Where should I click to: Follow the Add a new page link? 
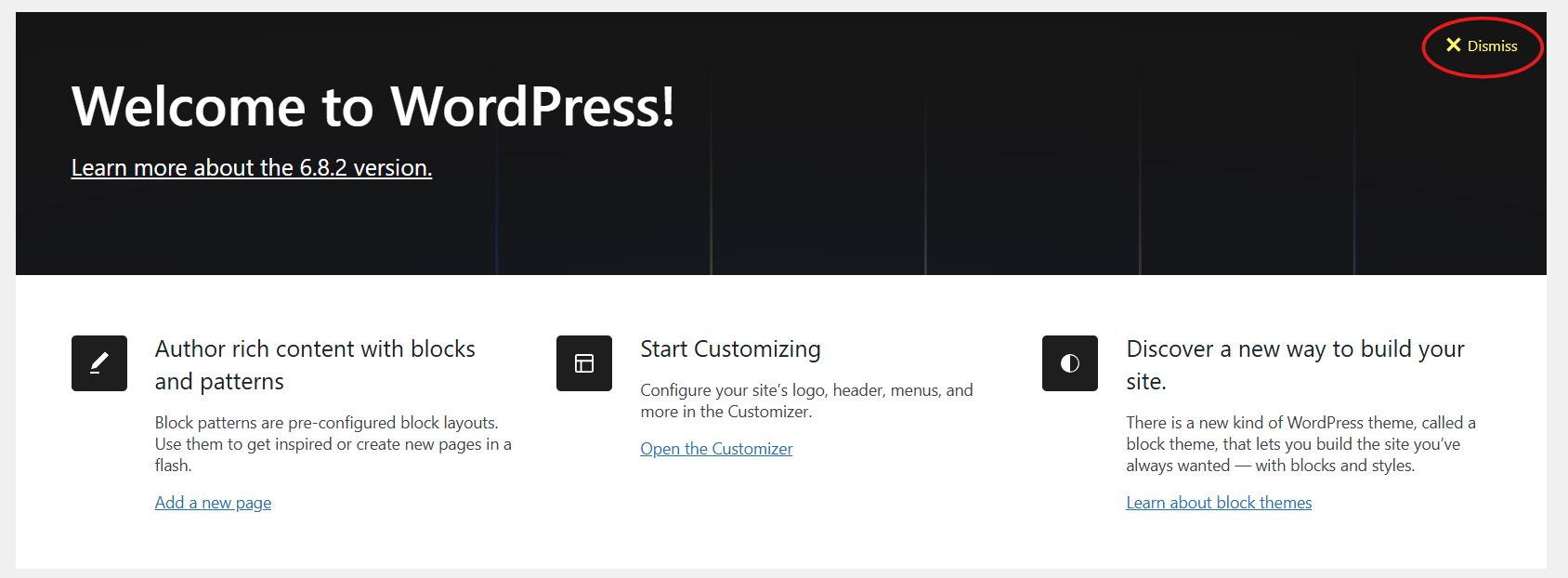point(213,502)
